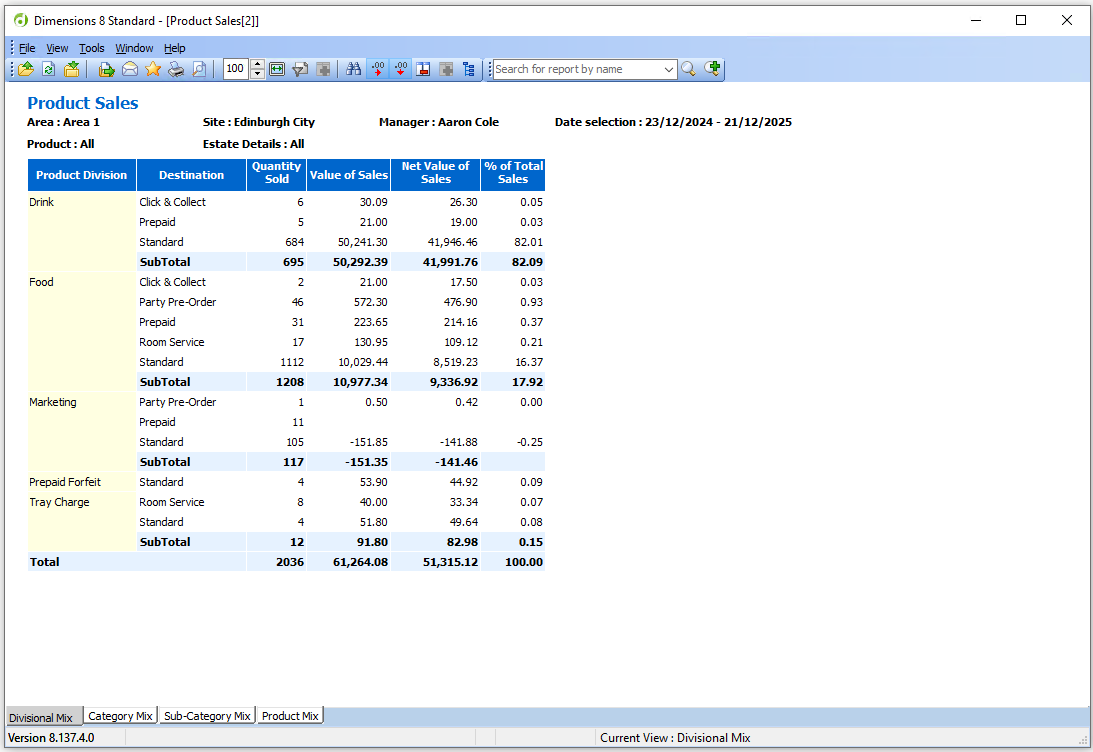This screenshot has height=752, width=1093.
Task: Click the print report icon
Action: [x=176, y=69]
